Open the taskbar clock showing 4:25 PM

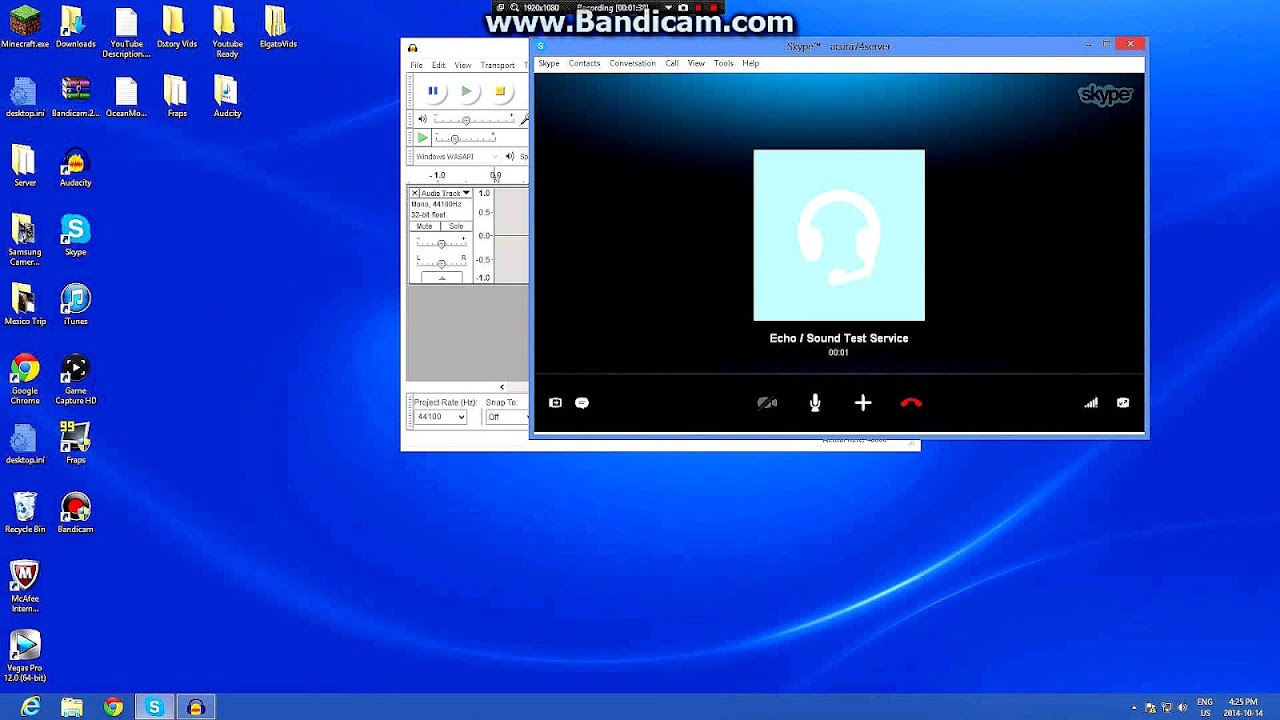click(1243, 707)
